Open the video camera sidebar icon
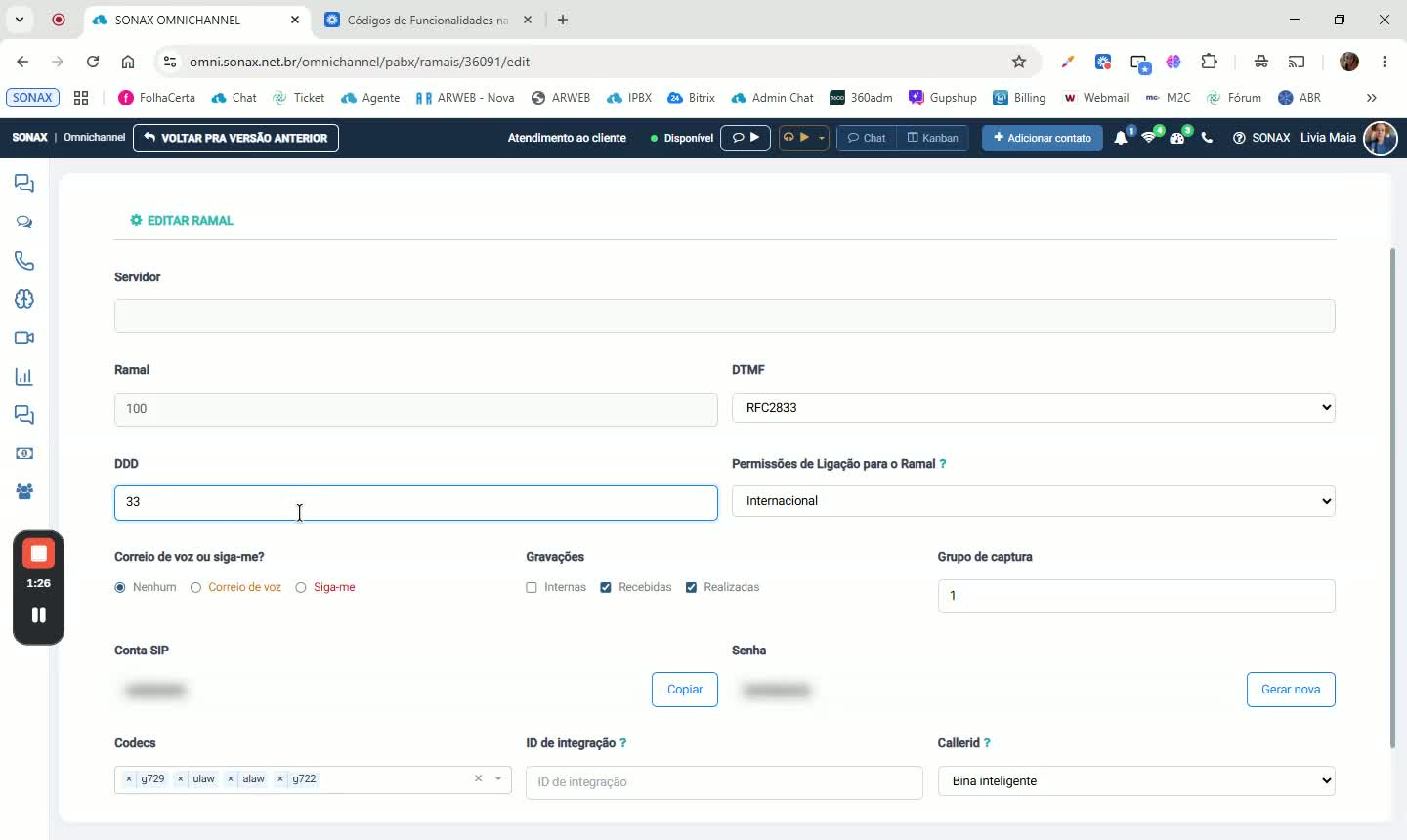1407x840 pixels. point(24,338)
